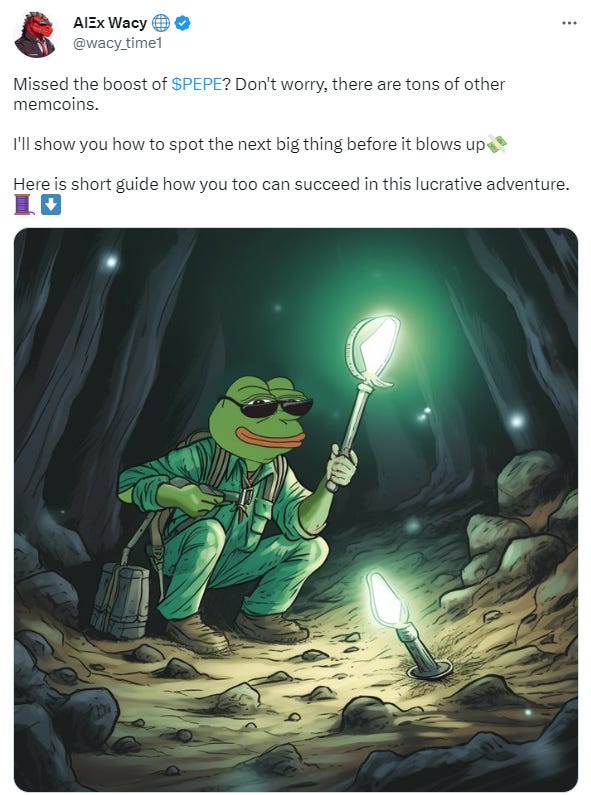This screenshot has height=795, width=591.
Task: Click the globe icon beside AlEx Wacy
Action: 161,23
